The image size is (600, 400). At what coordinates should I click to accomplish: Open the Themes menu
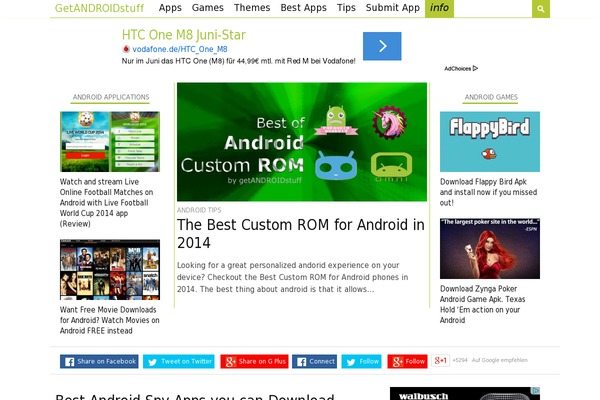(x=252, y=8)
